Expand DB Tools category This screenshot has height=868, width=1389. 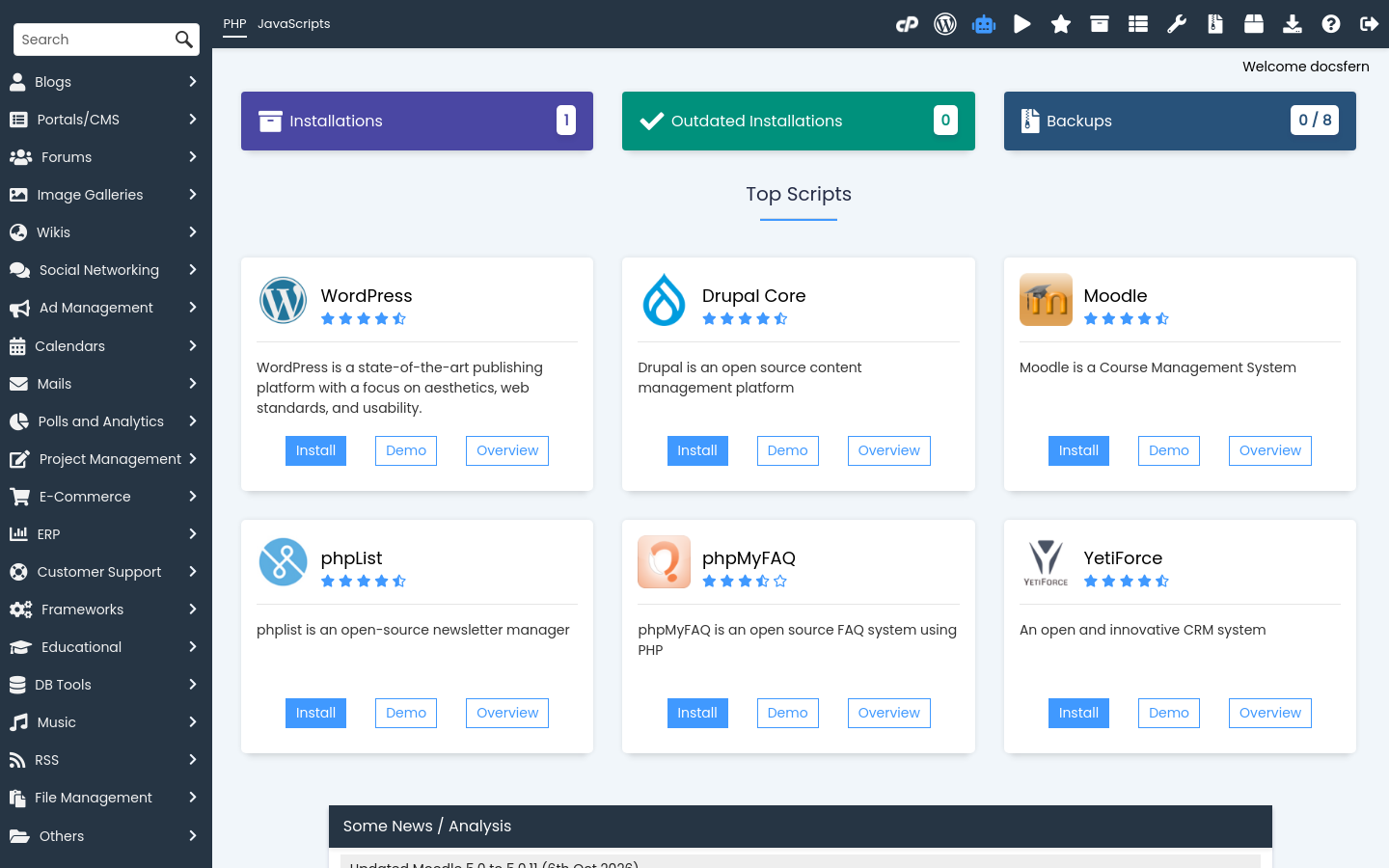point(193,685)
